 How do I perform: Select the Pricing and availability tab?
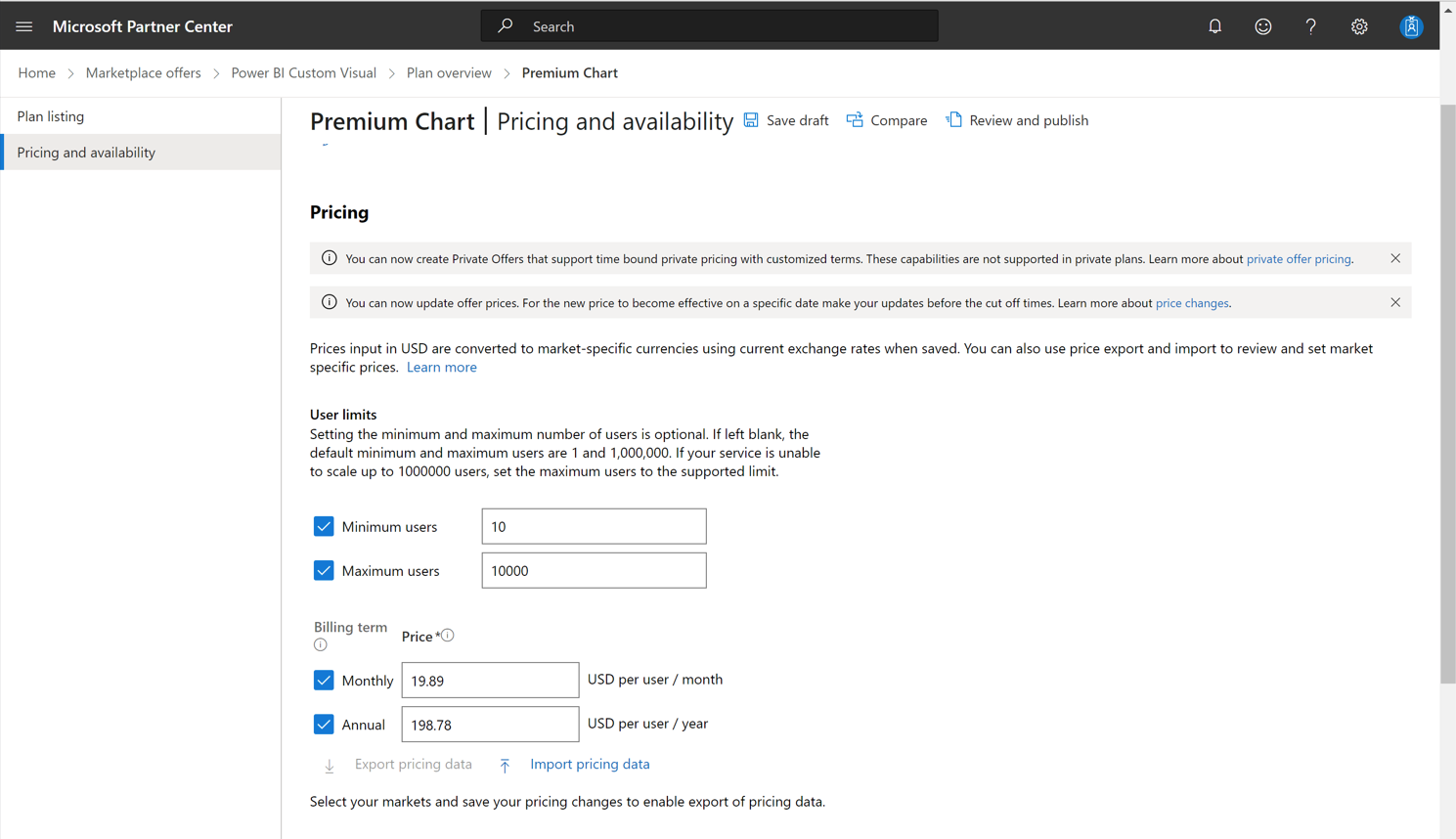pos(141,153)
